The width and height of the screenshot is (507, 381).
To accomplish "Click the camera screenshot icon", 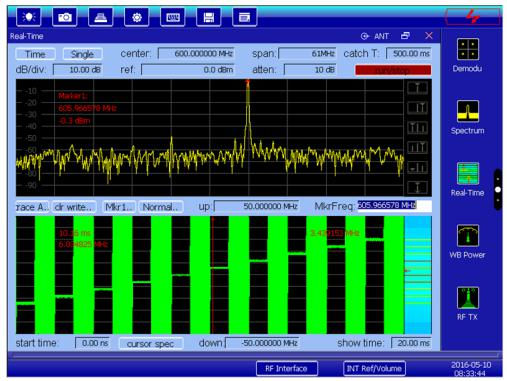I will point(65,17).
